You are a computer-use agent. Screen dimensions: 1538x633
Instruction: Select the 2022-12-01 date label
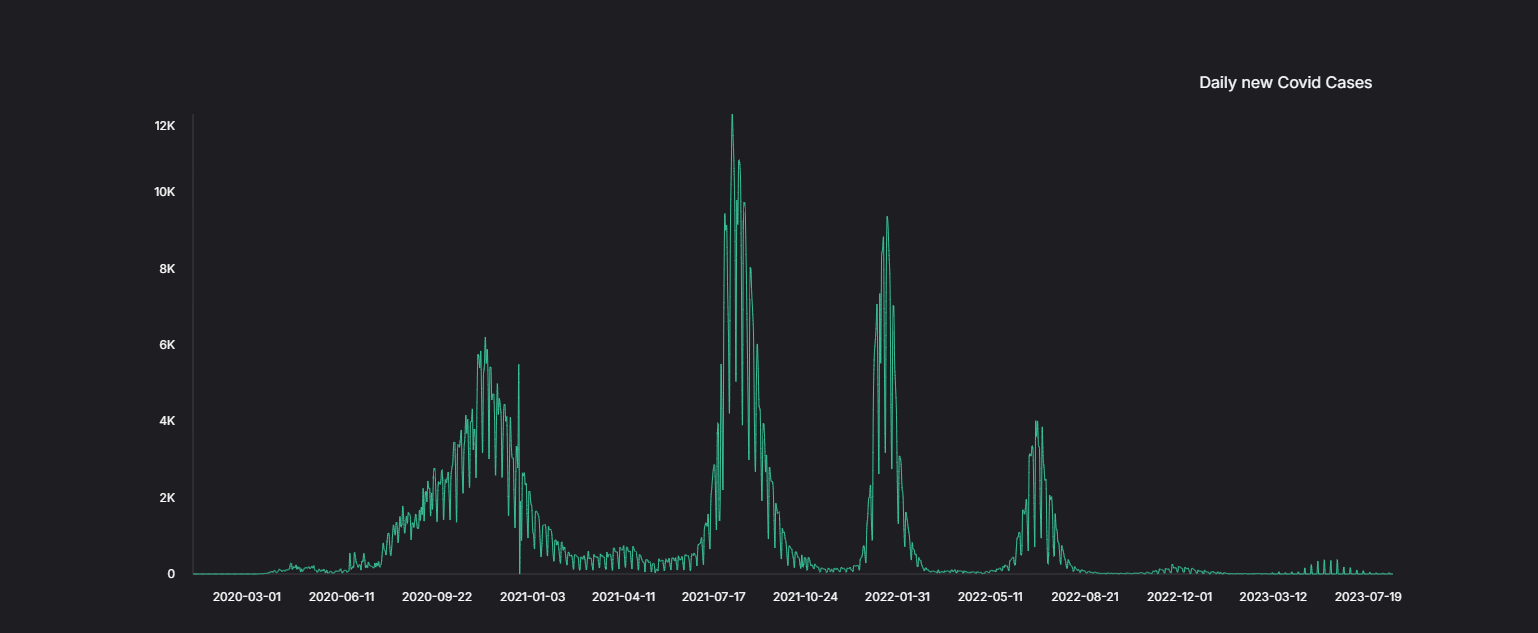coord(1179,597)
